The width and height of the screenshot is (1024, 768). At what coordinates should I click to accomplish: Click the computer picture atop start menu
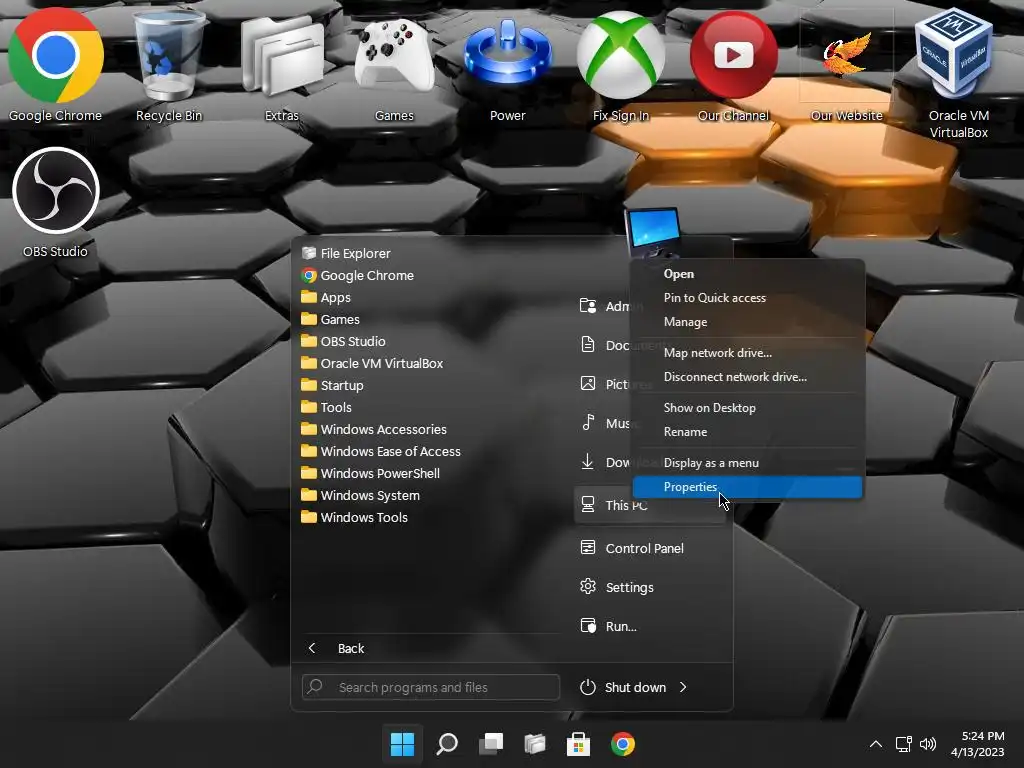[653, 232]
